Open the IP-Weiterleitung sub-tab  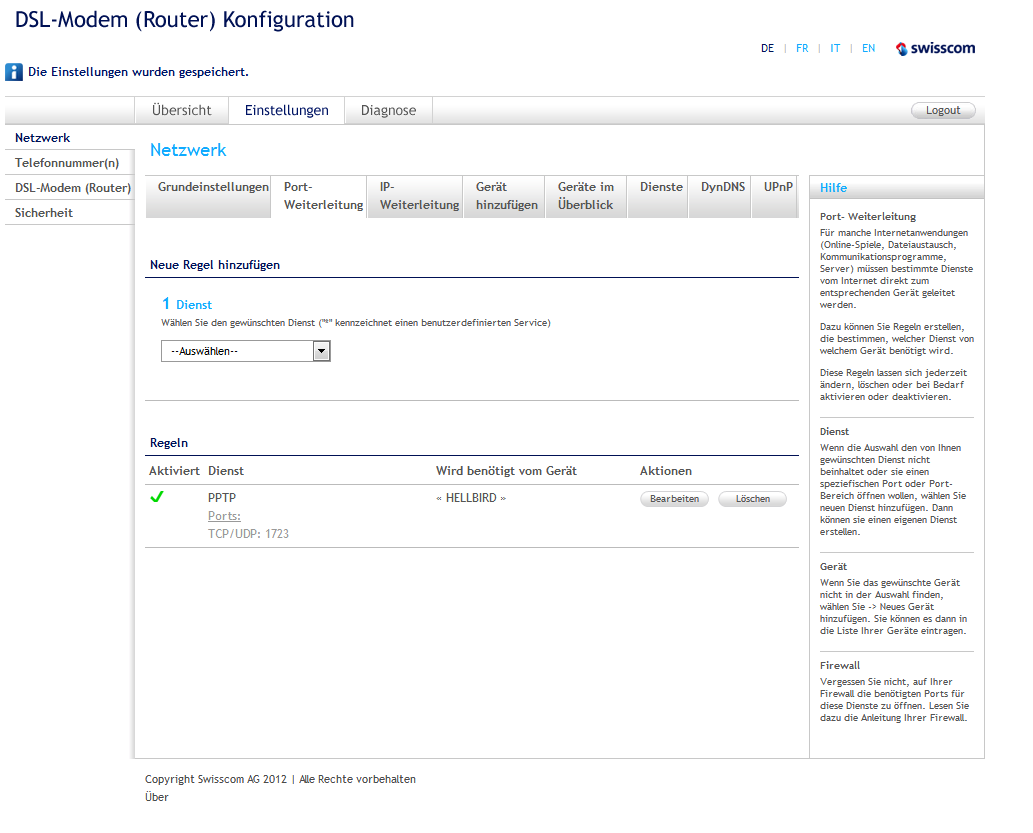pos(415,196)
